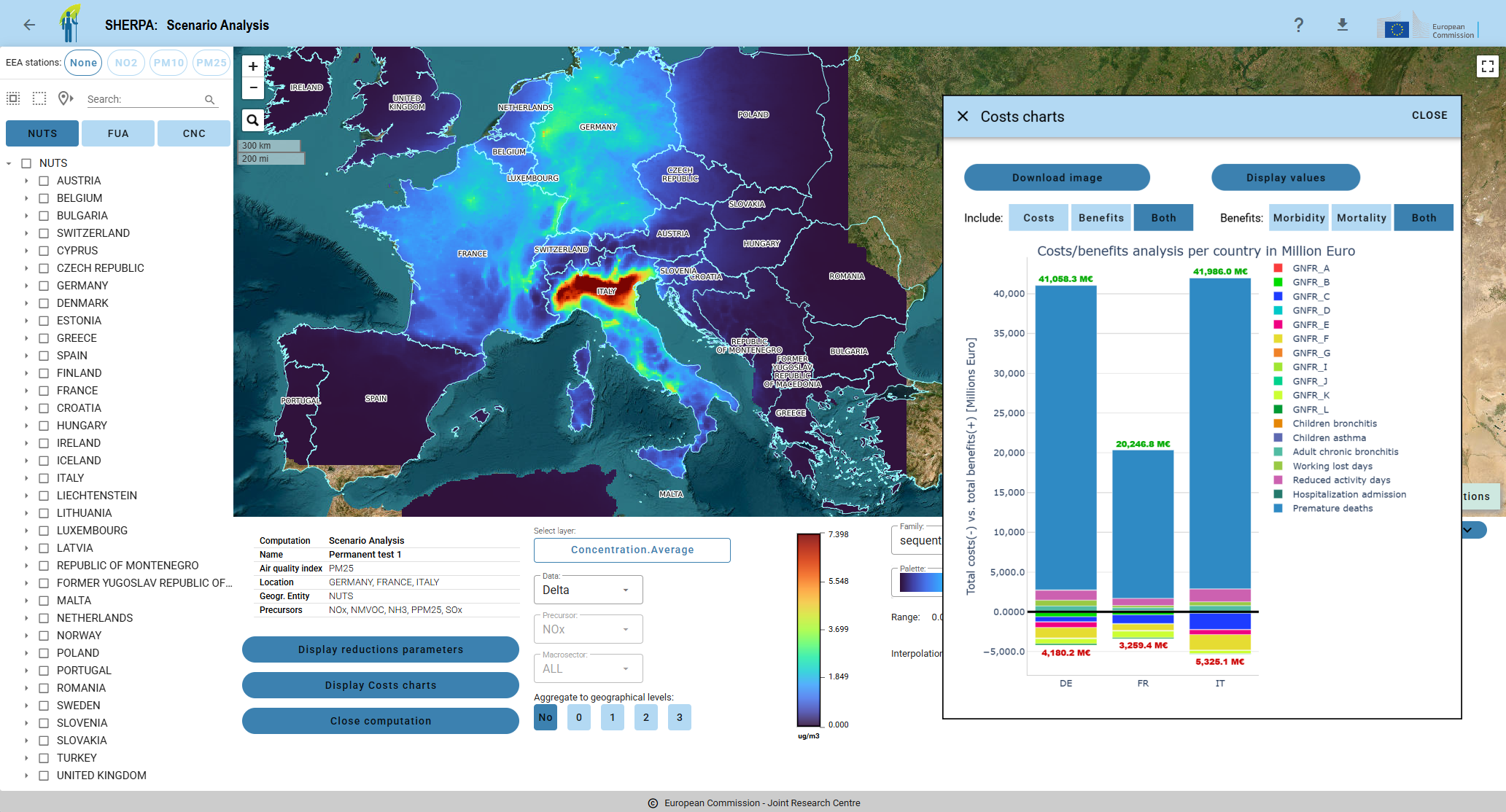Click Display Costs charts button
The height and width of the screenshot is (812, 1506).
[381, 685]
